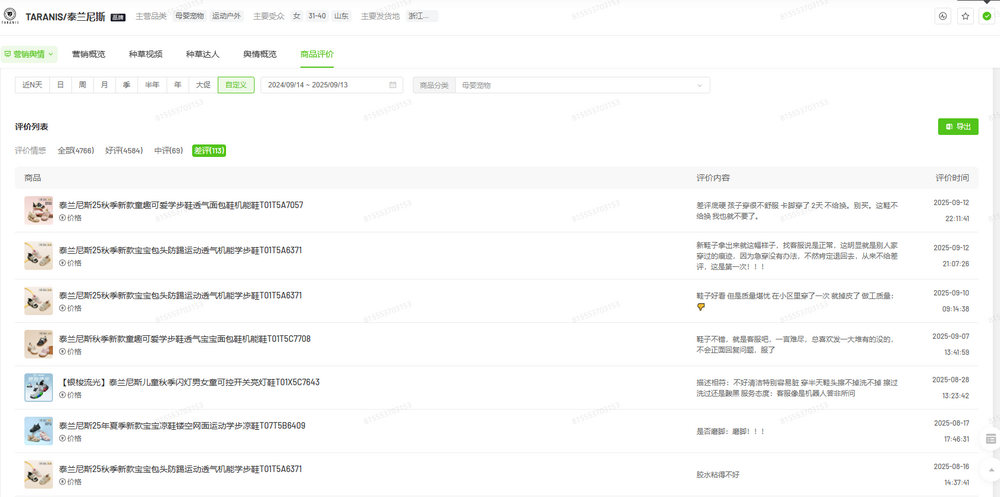The image size is (1000, 497).
Task: Click the price icon under product T01T5C7708
Action: tap(62, 352)
